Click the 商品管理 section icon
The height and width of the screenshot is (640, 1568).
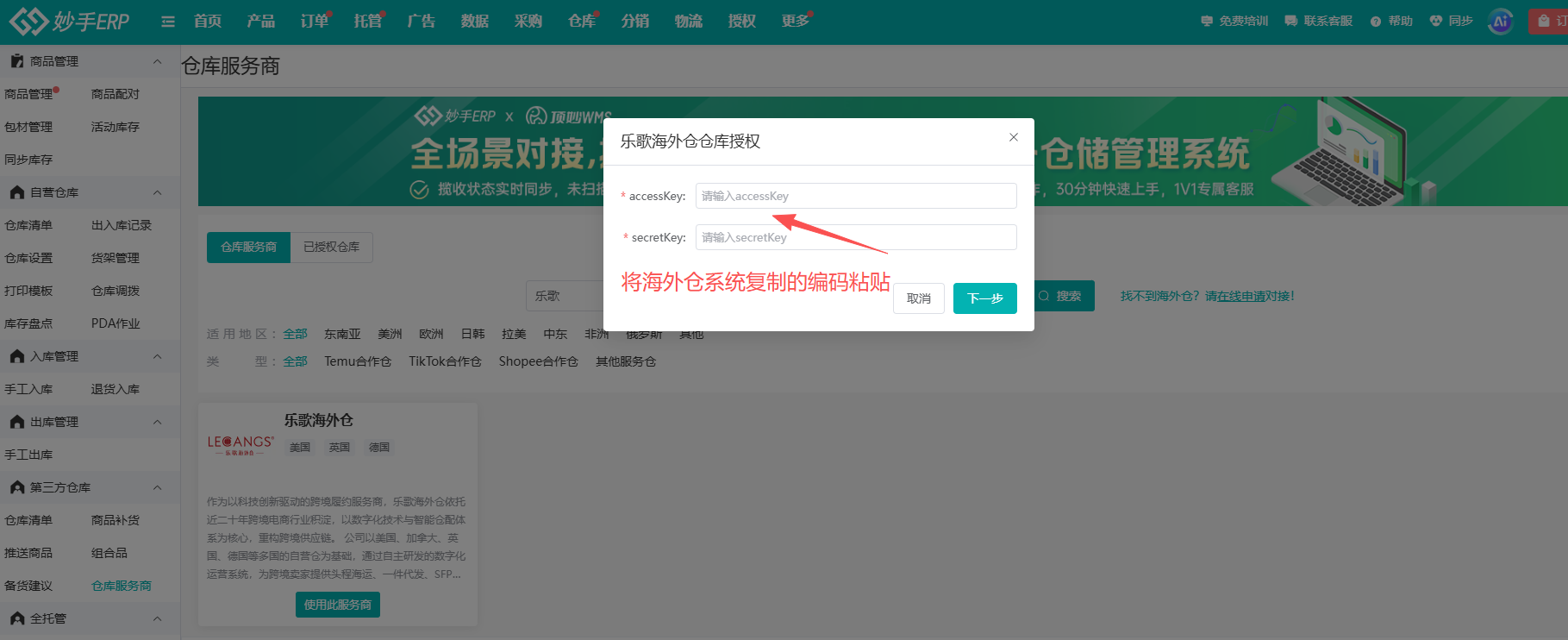(x=16, y=61)
